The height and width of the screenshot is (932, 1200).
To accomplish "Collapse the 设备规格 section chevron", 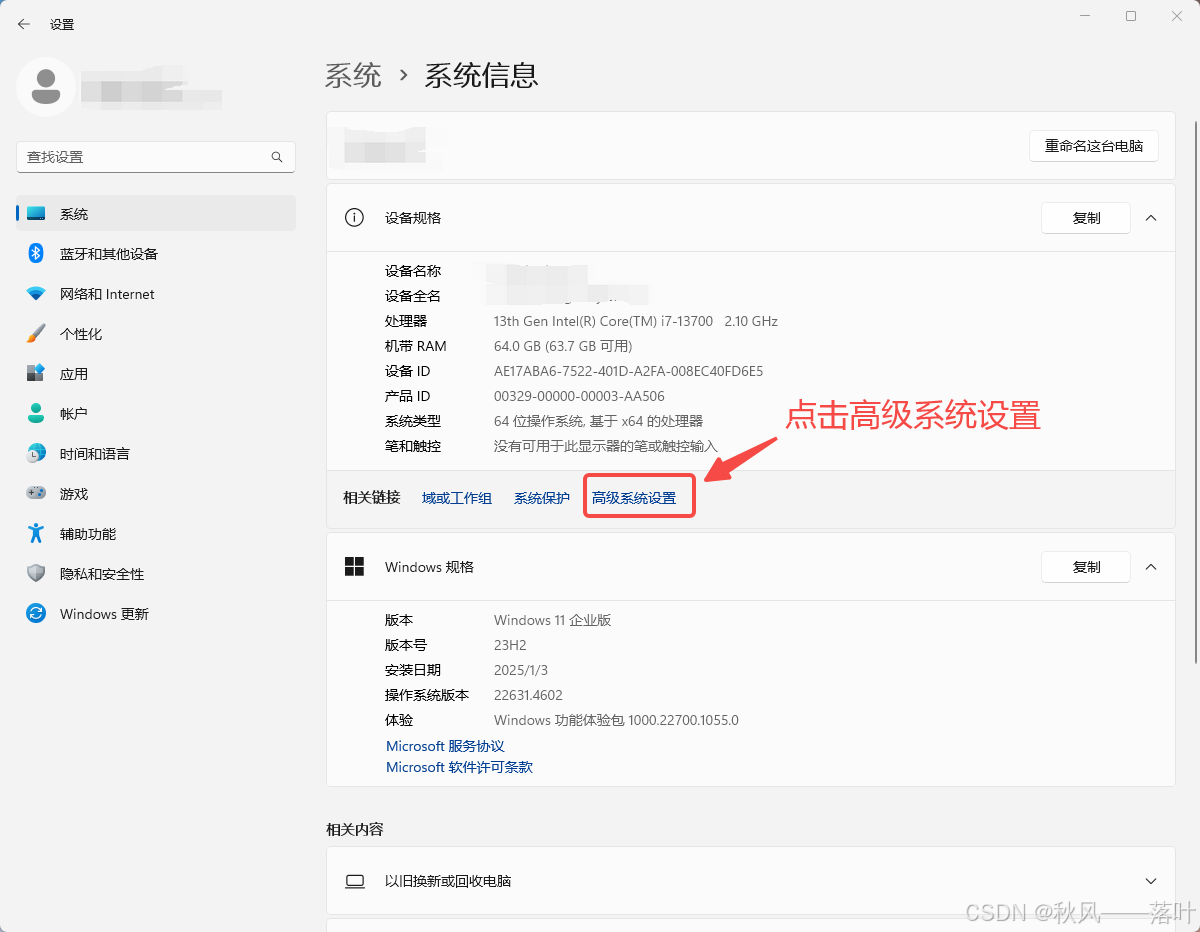I will pyautogui.click(x=1151, y=217).
